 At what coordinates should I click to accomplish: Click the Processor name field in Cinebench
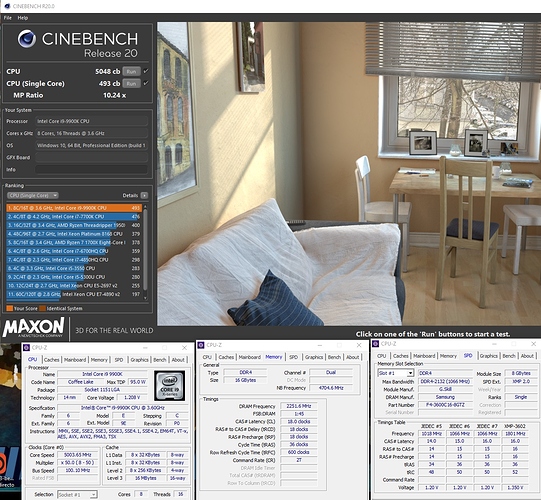coord(91,121)
